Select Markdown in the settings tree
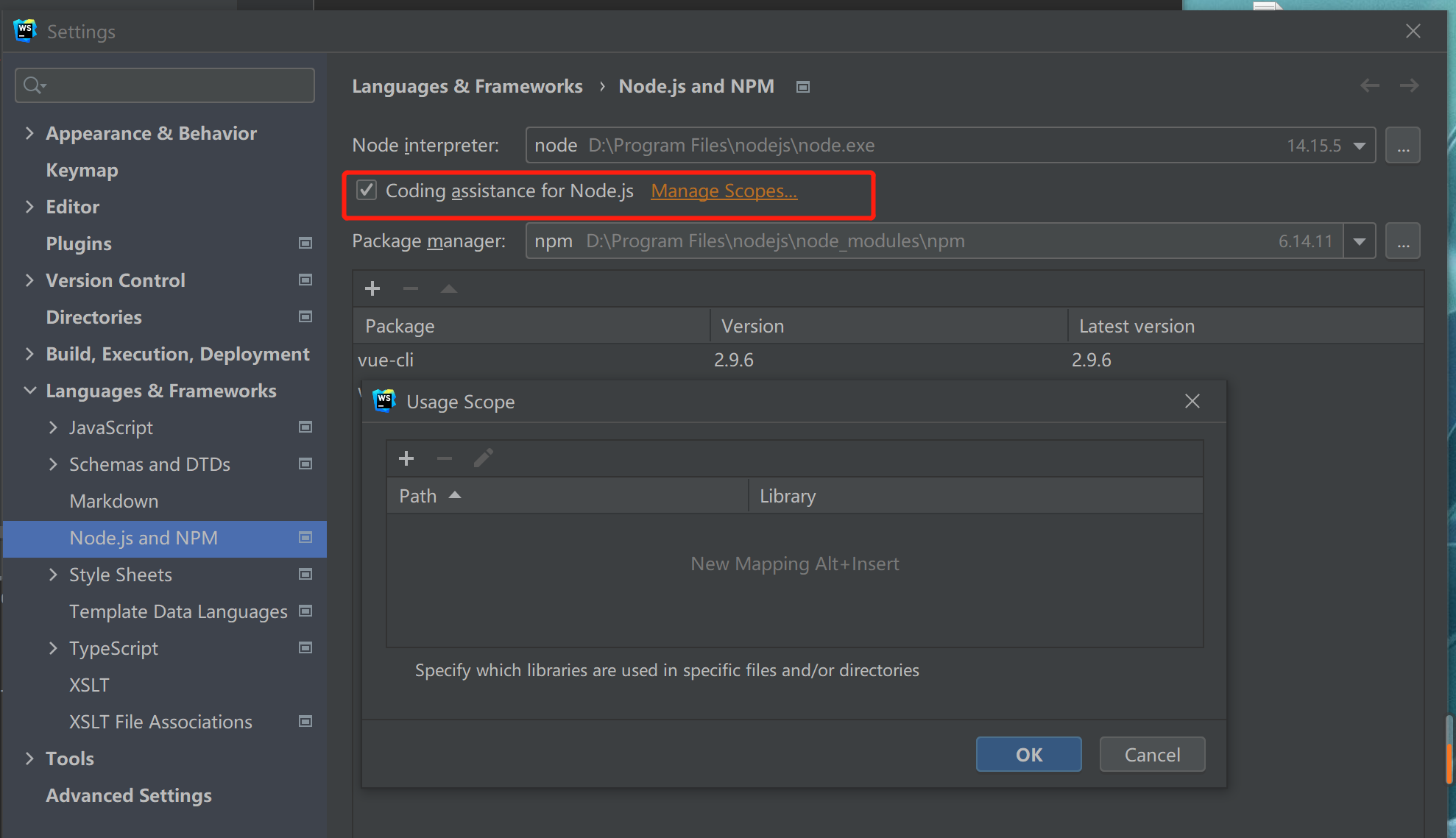This screenshot has width=1456, height=838. tap(113, 501)
